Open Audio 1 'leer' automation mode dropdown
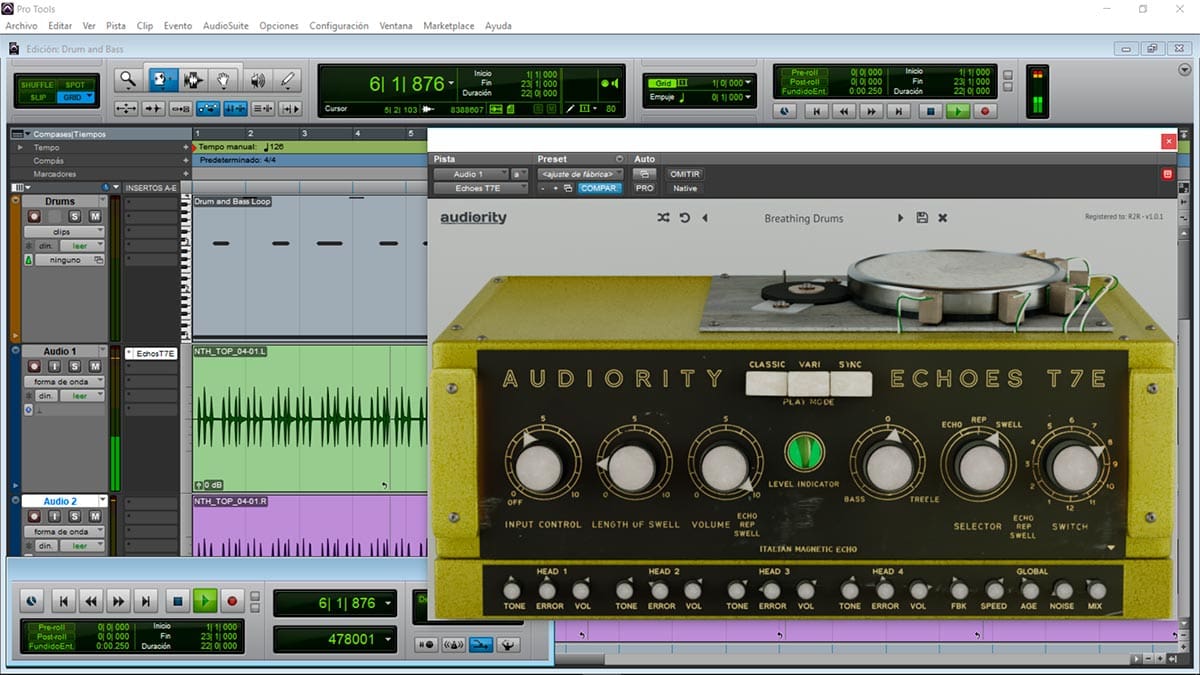 tap(81, 396)
